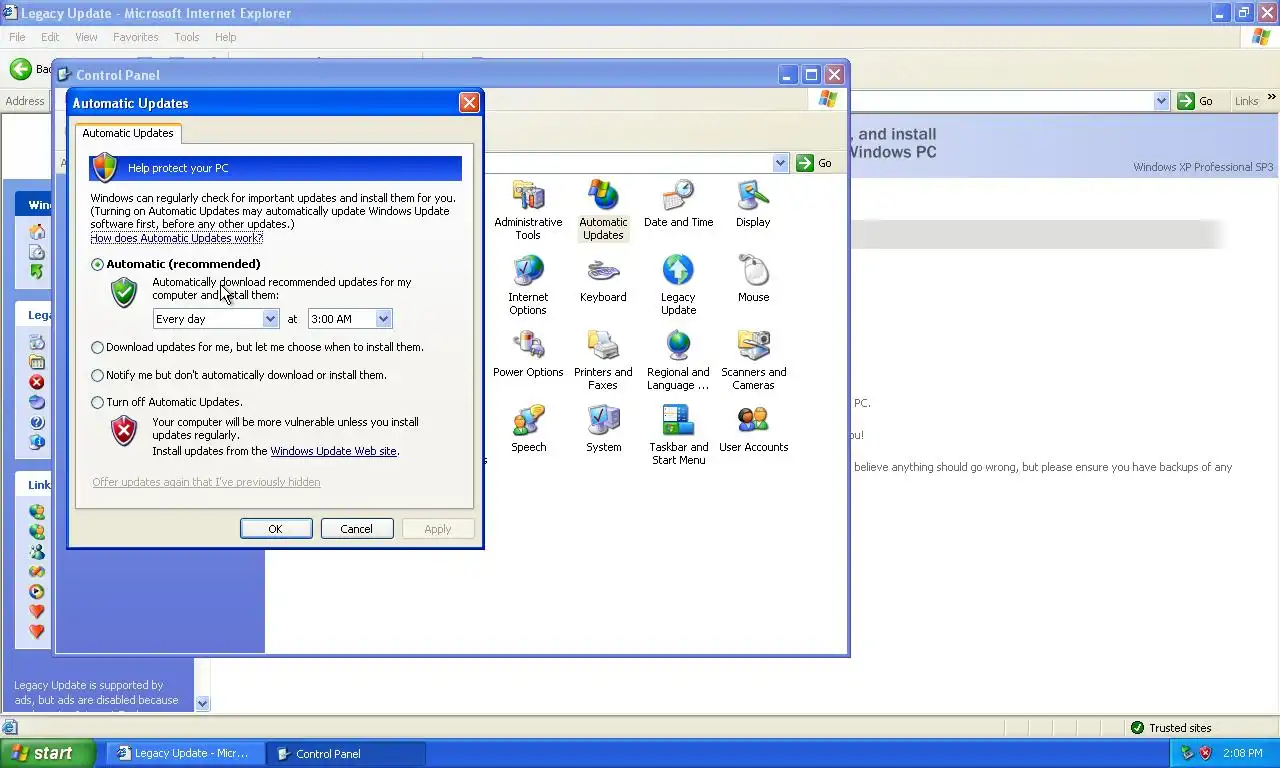Expand the Links toolbar chevron
Image resolution: width=1280 pixels, height=768 pixels.
(x=1271, y=98)
